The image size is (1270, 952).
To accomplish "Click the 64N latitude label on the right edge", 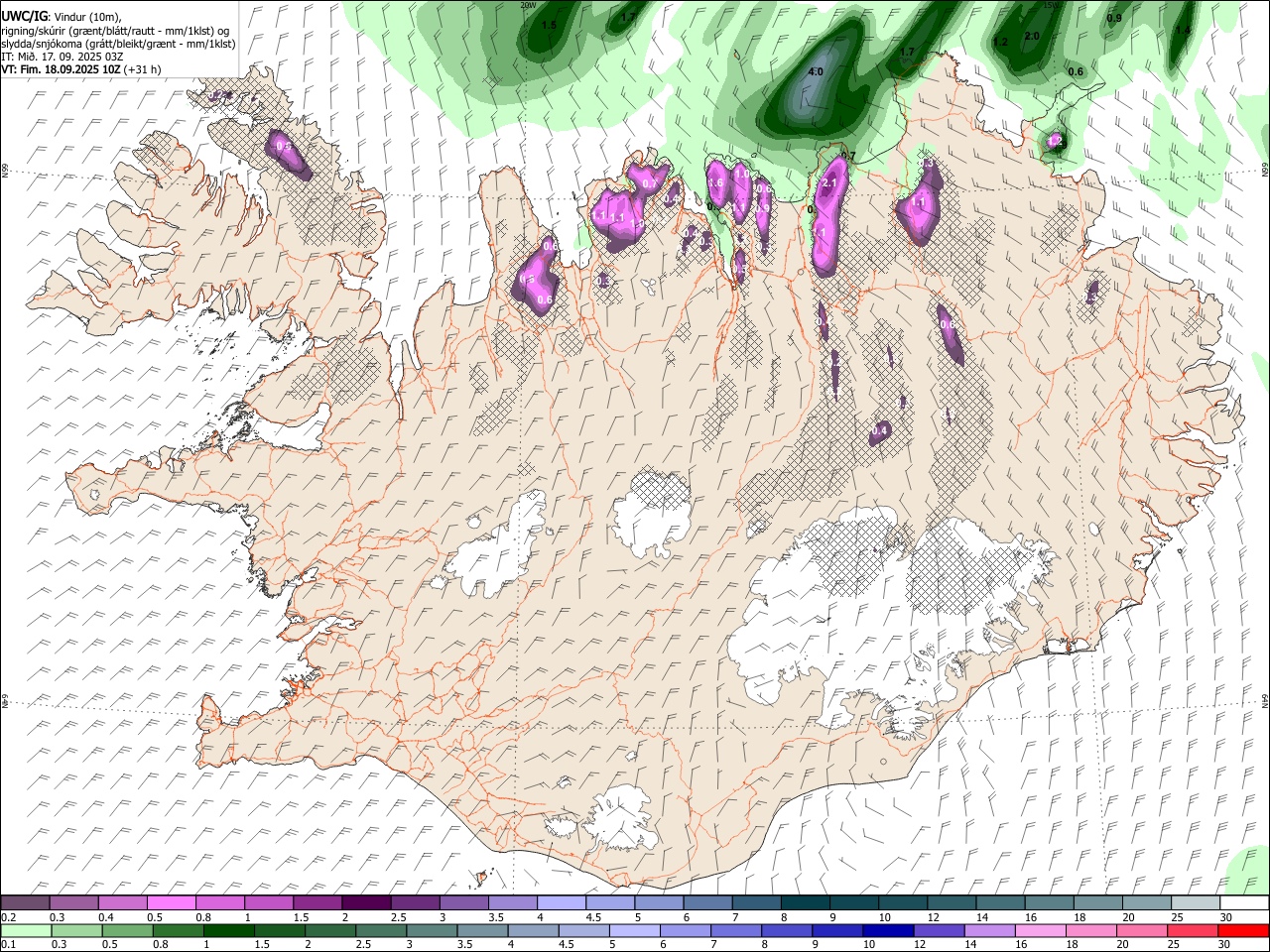I will 1265,700.
